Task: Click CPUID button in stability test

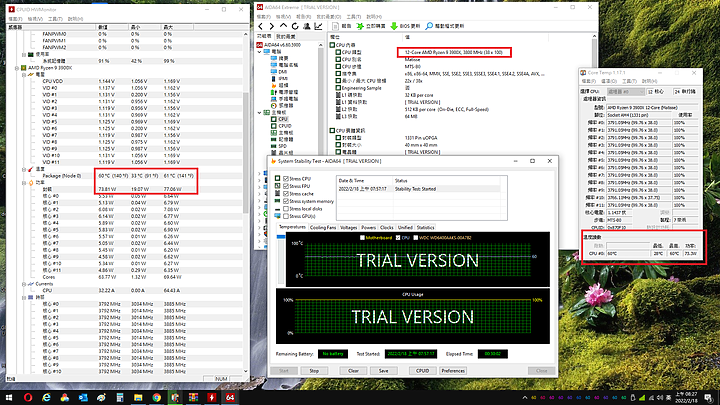Action: pyautogui.click(x=422, y=371)
